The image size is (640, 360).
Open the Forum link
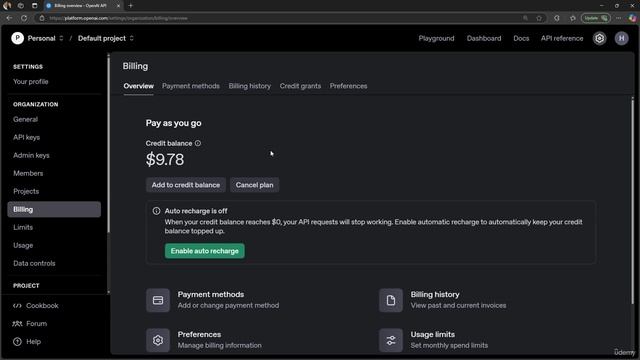36,324
